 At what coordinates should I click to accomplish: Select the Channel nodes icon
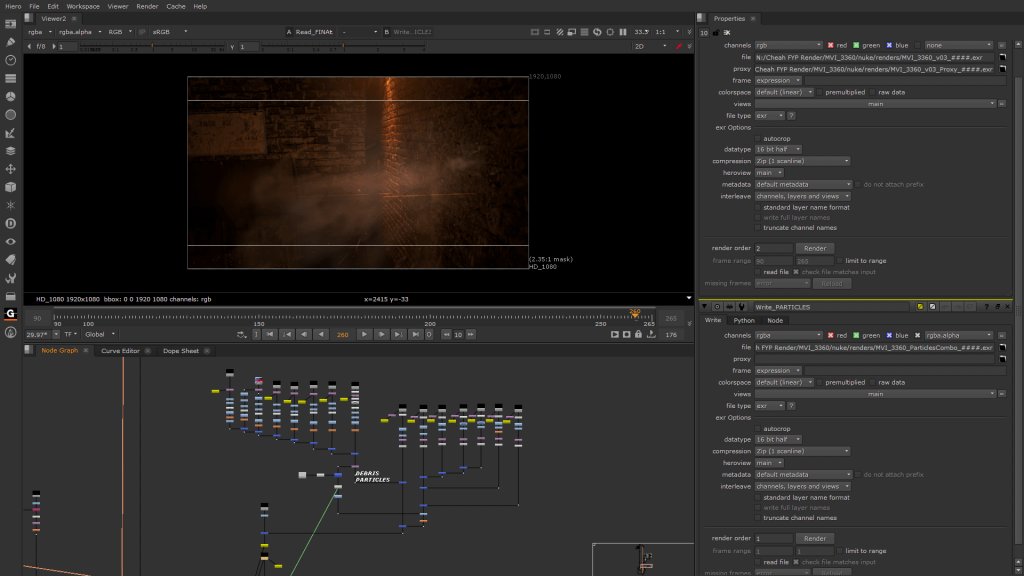pyautogui.click(x=9, y=76)
